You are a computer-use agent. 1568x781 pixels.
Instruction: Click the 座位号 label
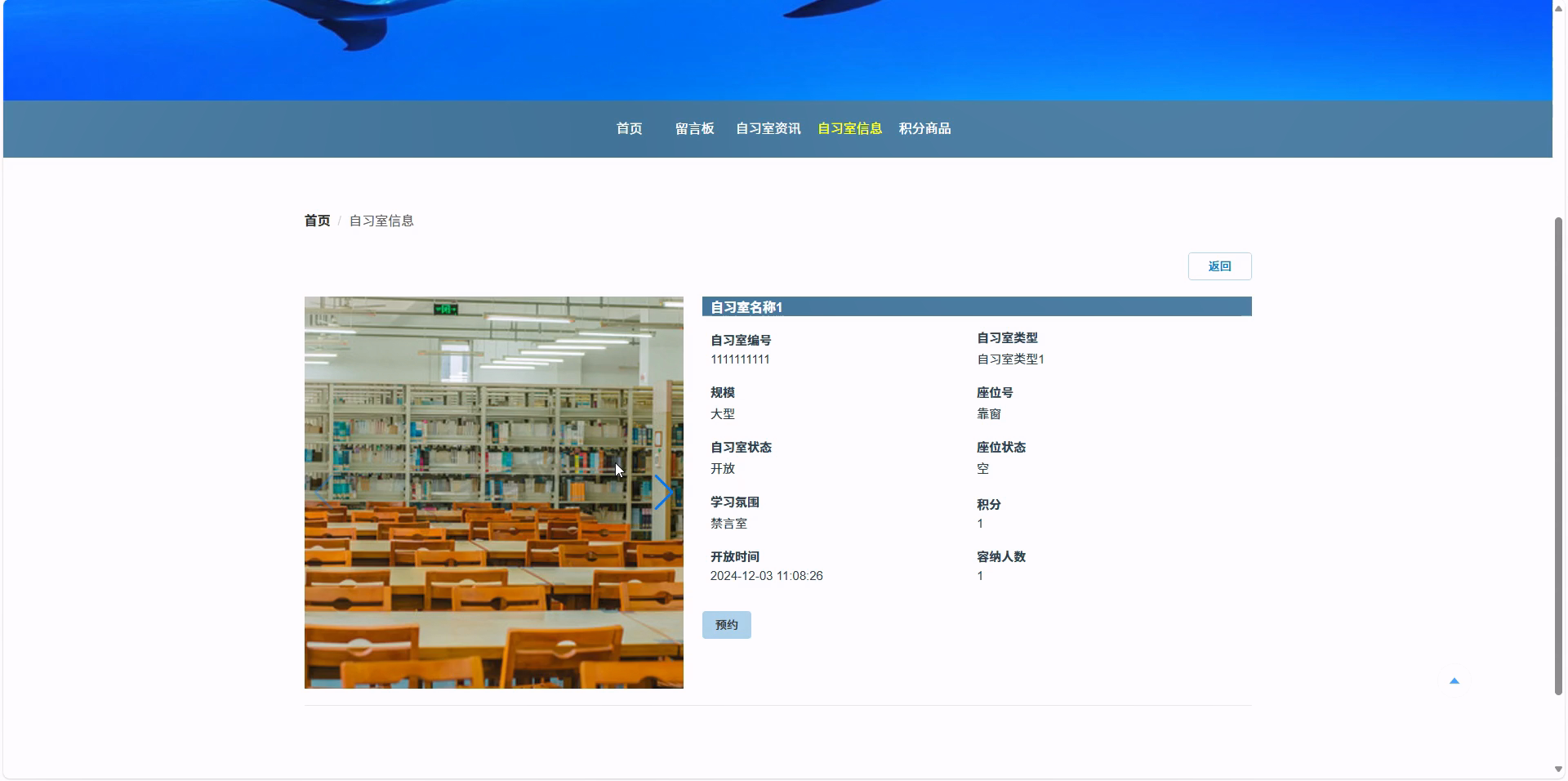(x=995, y=392)
